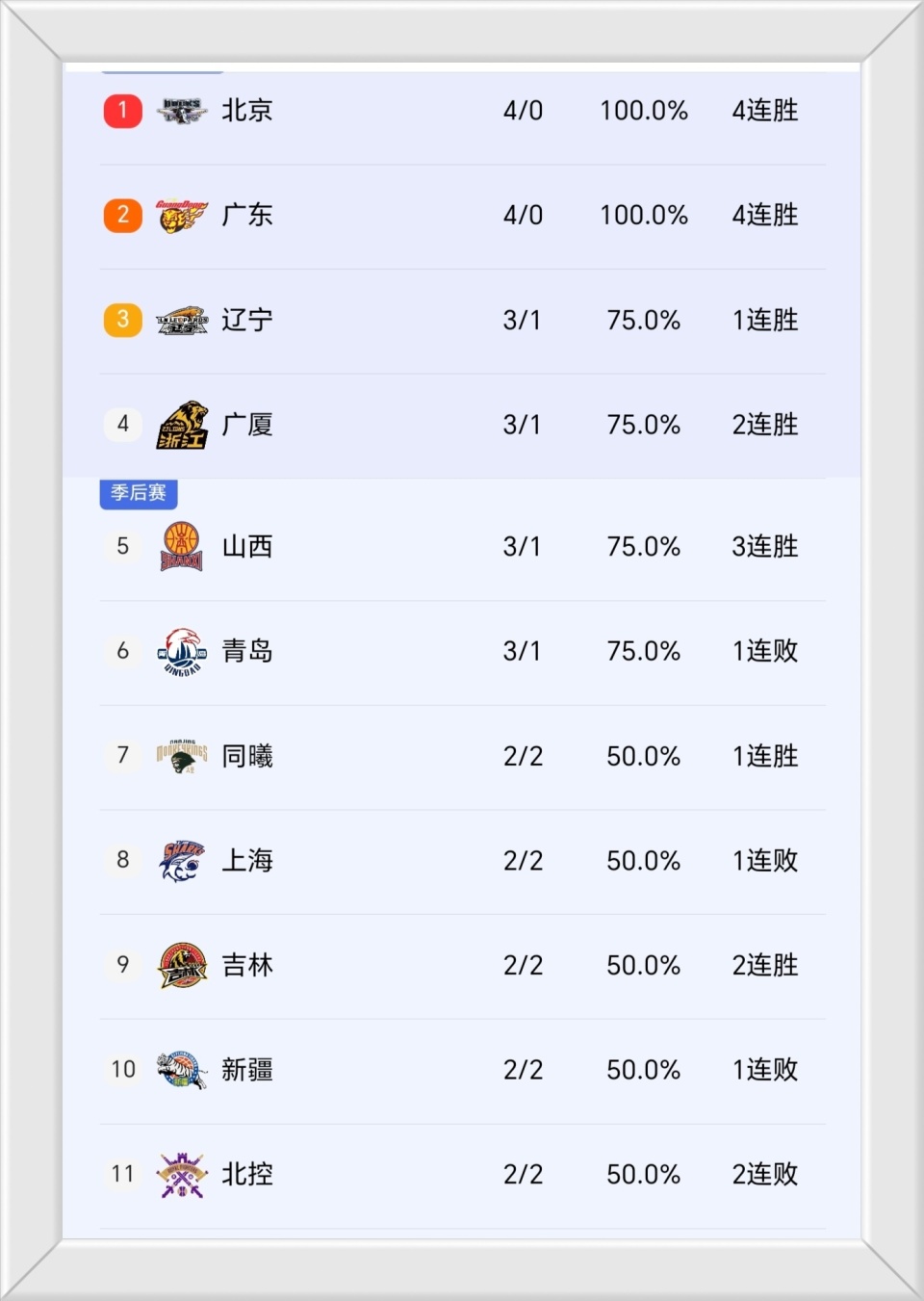Select the Shanxi team logo
Screen dimensions: 924x1301
pyautogui.click(x=182, y=547)
